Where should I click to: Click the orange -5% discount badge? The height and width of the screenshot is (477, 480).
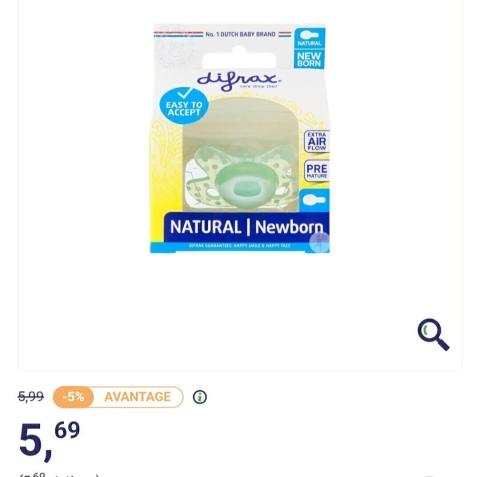click(x=73, y=397)
